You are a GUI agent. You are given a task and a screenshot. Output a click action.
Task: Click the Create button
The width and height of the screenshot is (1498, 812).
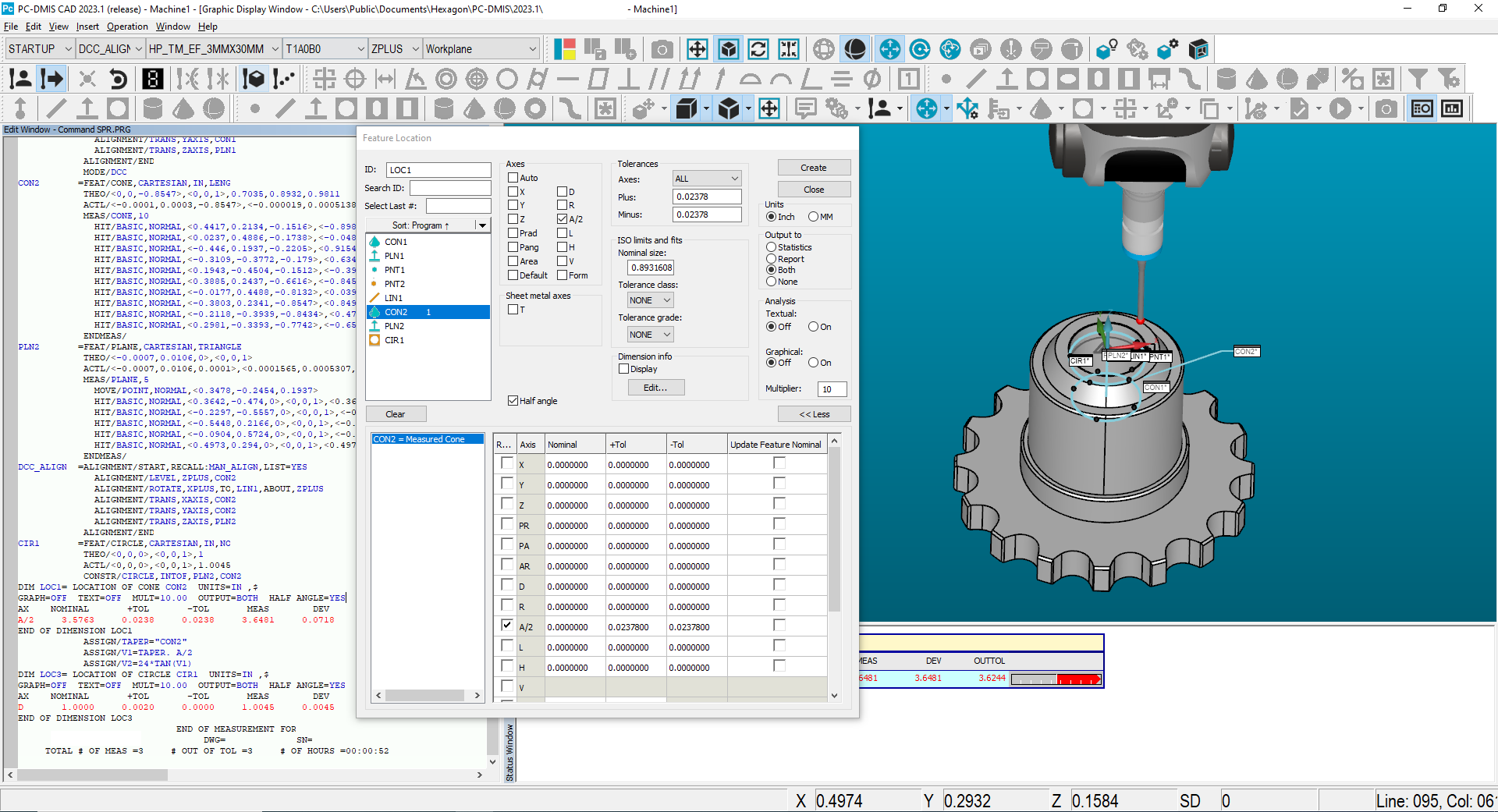pyautogui.click(x=814, y=168)
